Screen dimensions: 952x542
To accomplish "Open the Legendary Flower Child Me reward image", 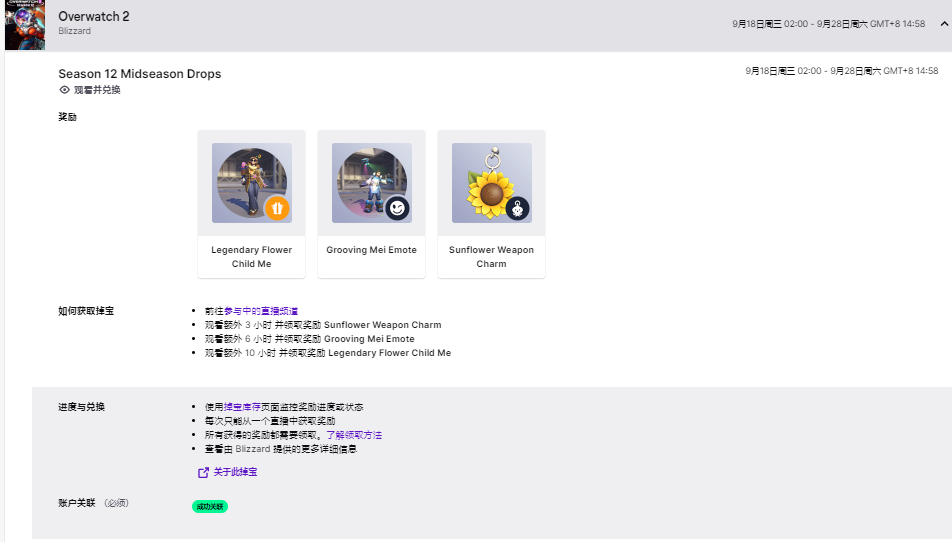I will 251,182.
